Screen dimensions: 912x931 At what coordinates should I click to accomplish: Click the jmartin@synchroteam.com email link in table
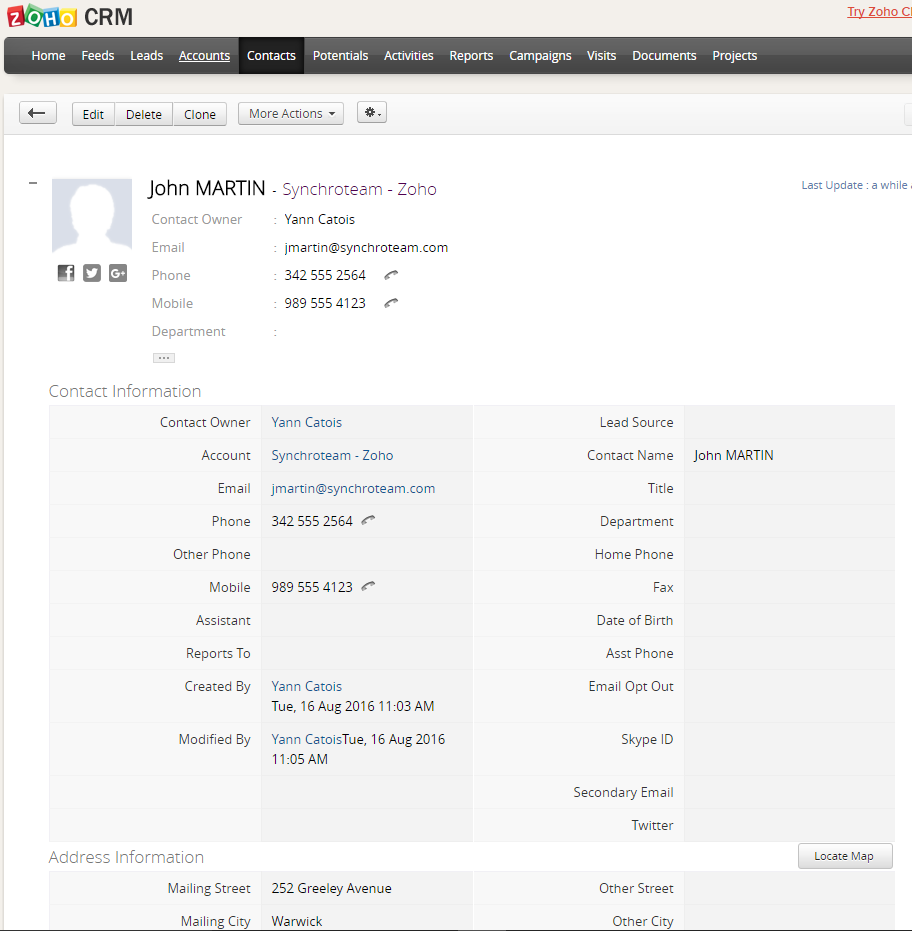353,488
